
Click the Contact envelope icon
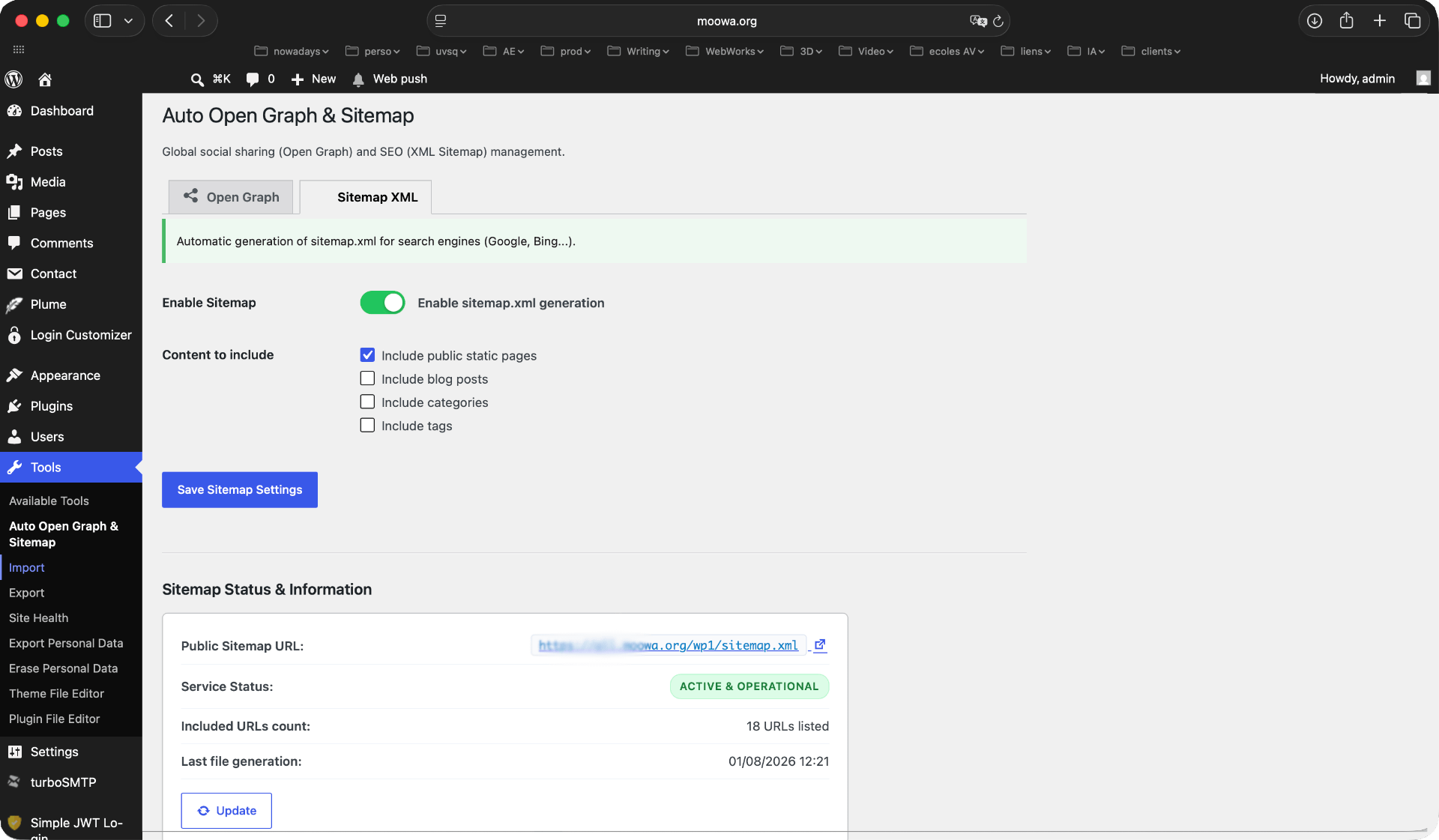(x=14, y=274)
